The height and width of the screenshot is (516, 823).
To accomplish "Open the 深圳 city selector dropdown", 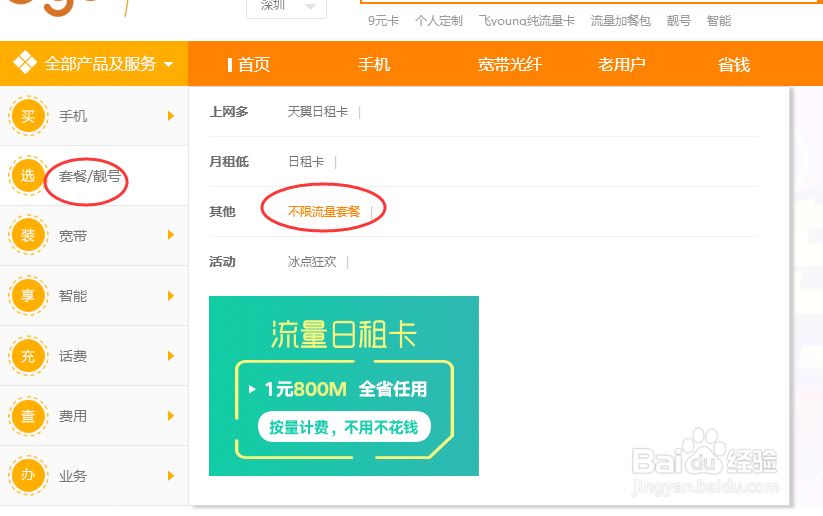I will 287,7.
